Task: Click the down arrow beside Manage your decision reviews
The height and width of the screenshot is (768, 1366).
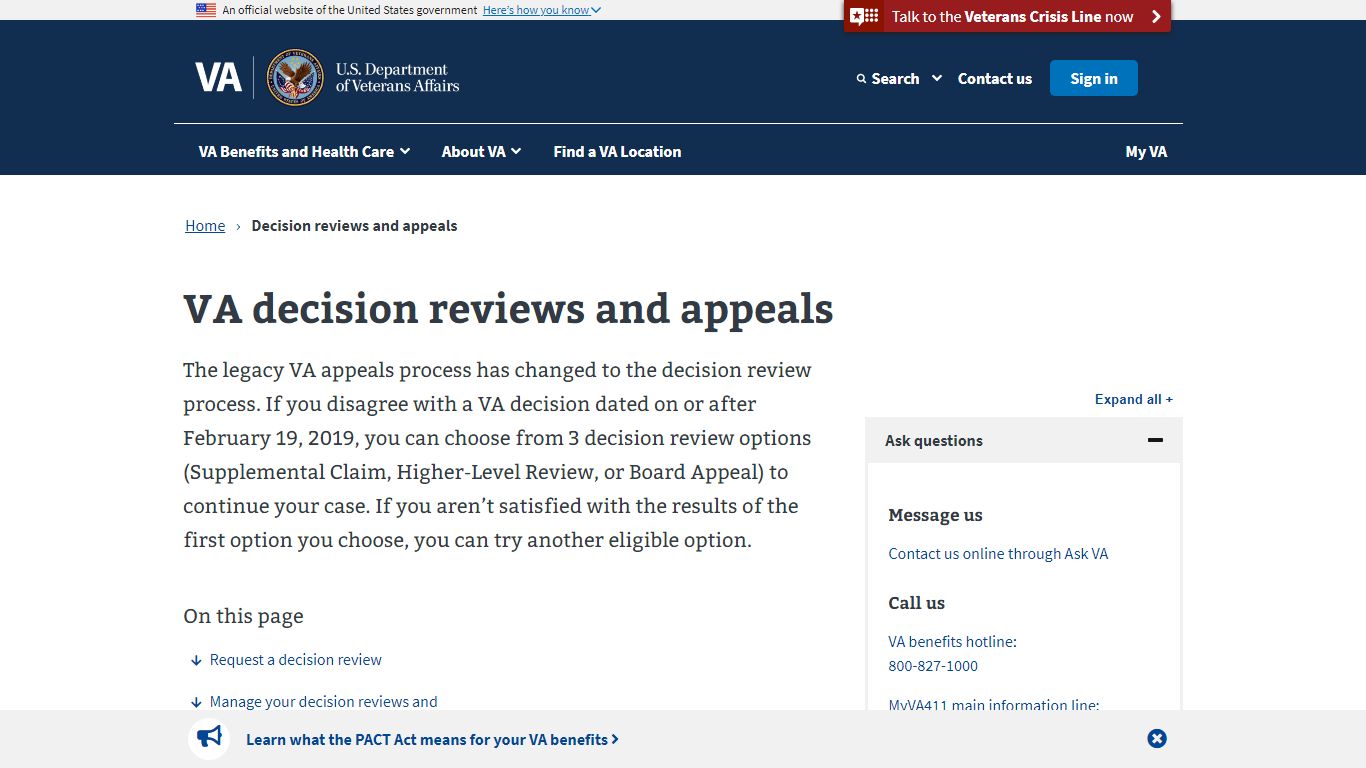Action: tap(196, 702)
